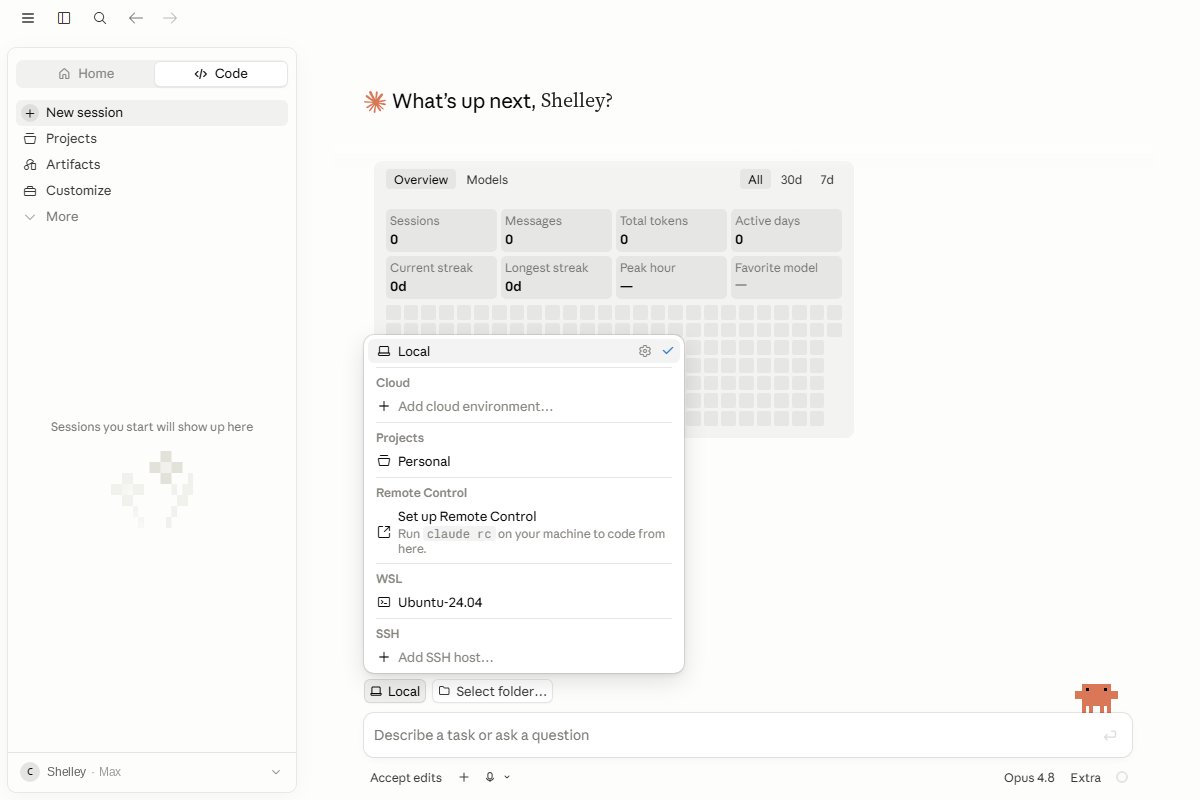This screenshot has width=1200, height=800.
Task: Open Artifacts in the sidebar
Action: pyautogui.click(x=152, y=165)
